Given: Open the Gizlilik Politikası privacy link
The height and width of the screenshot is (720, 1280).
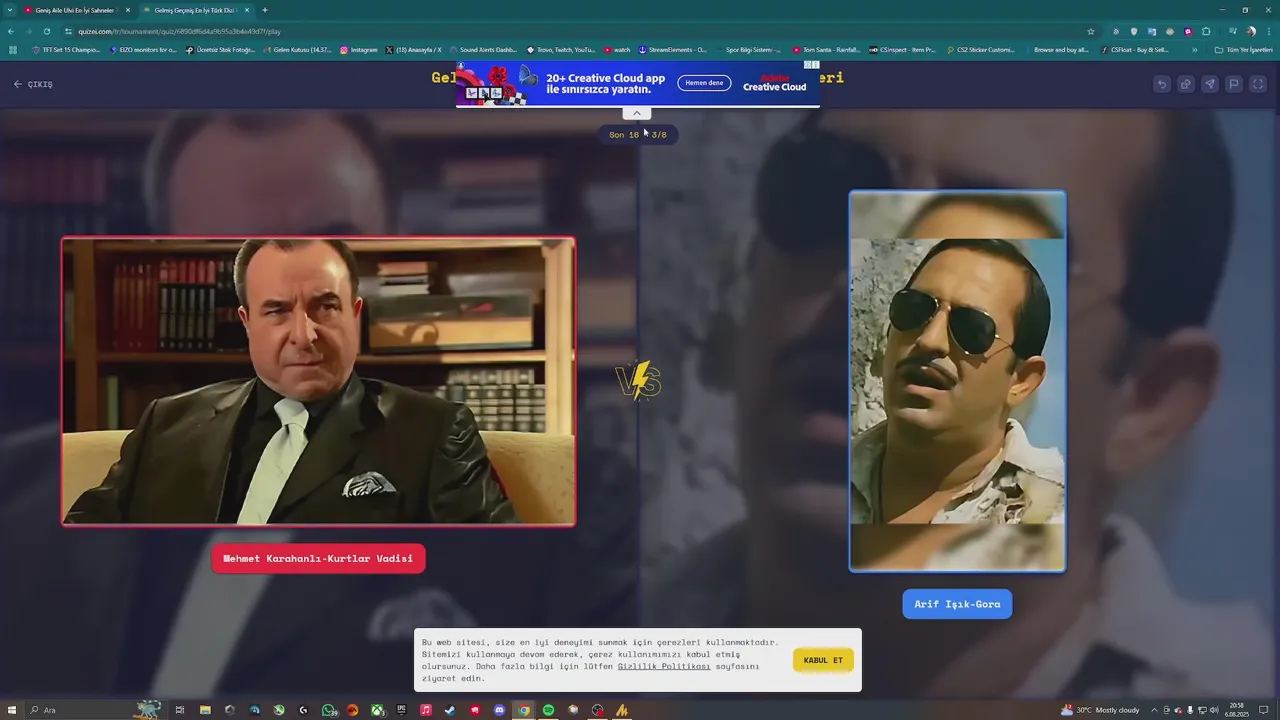Looking at the screenshot, I should 664,666.
